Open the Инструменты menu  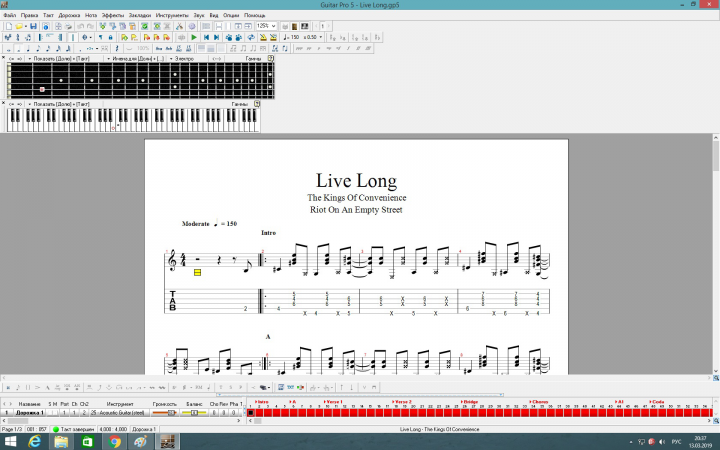click(172, 15)
